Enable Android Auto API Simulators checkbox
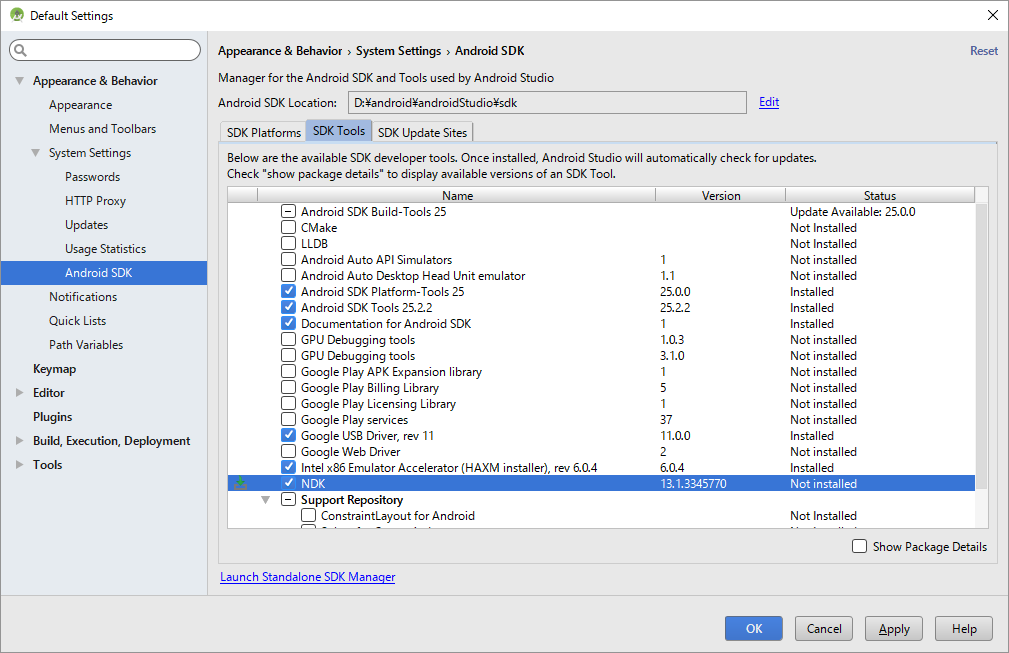 click(x=288, y=259)
